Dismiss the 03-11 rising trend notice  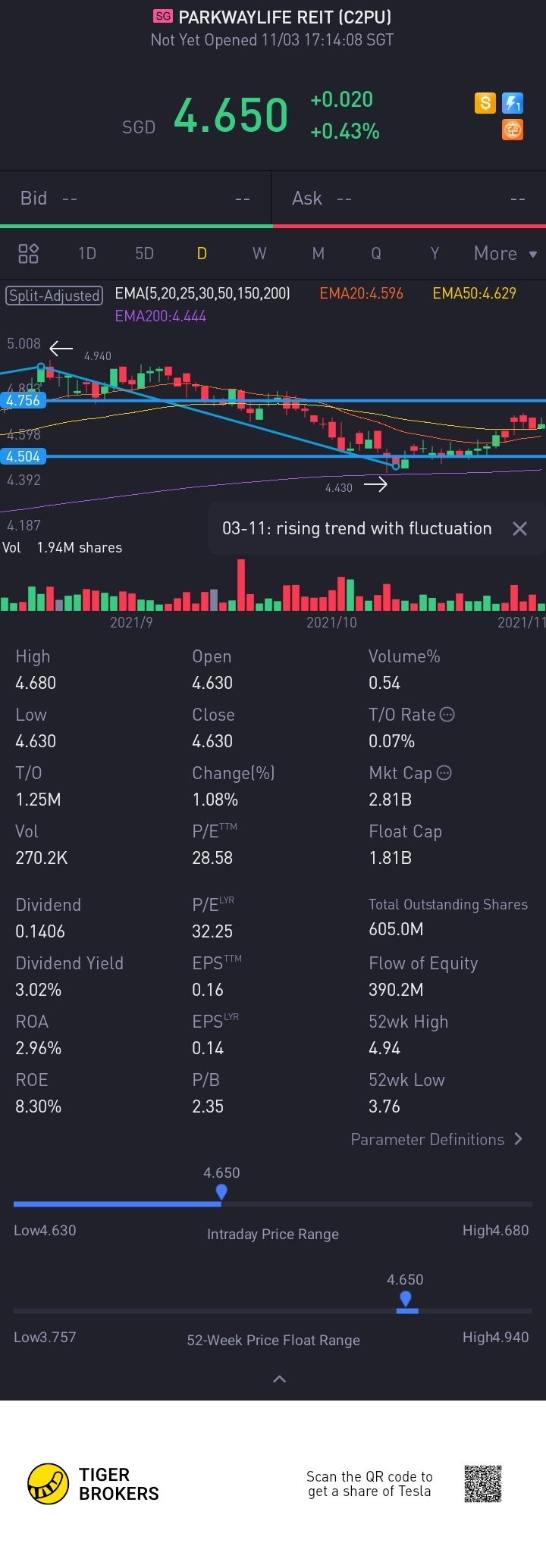click(x=519, y=529)
